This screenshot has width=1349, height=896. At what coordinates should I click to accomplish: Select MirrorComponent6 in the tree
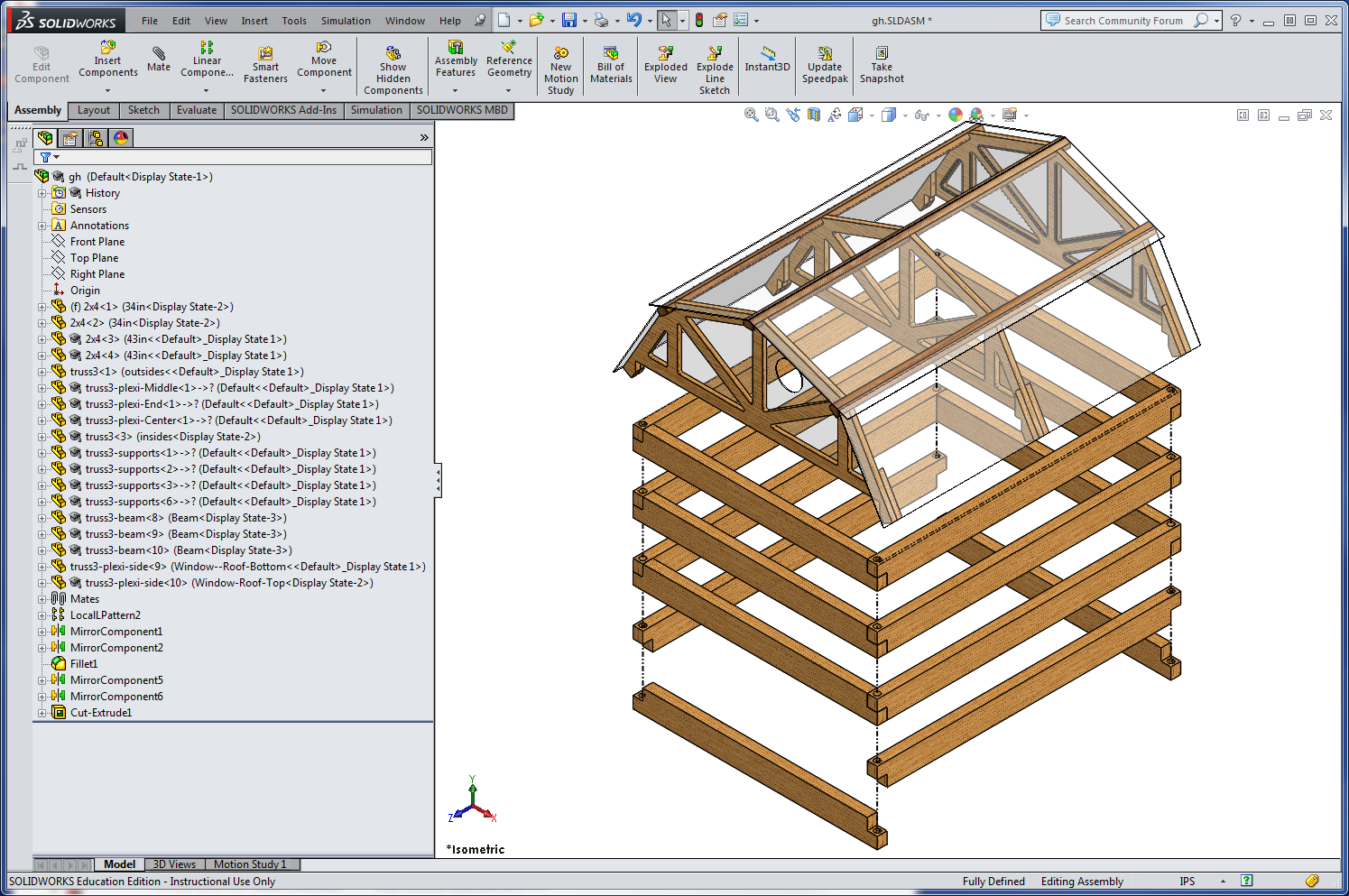coord(116,697)
